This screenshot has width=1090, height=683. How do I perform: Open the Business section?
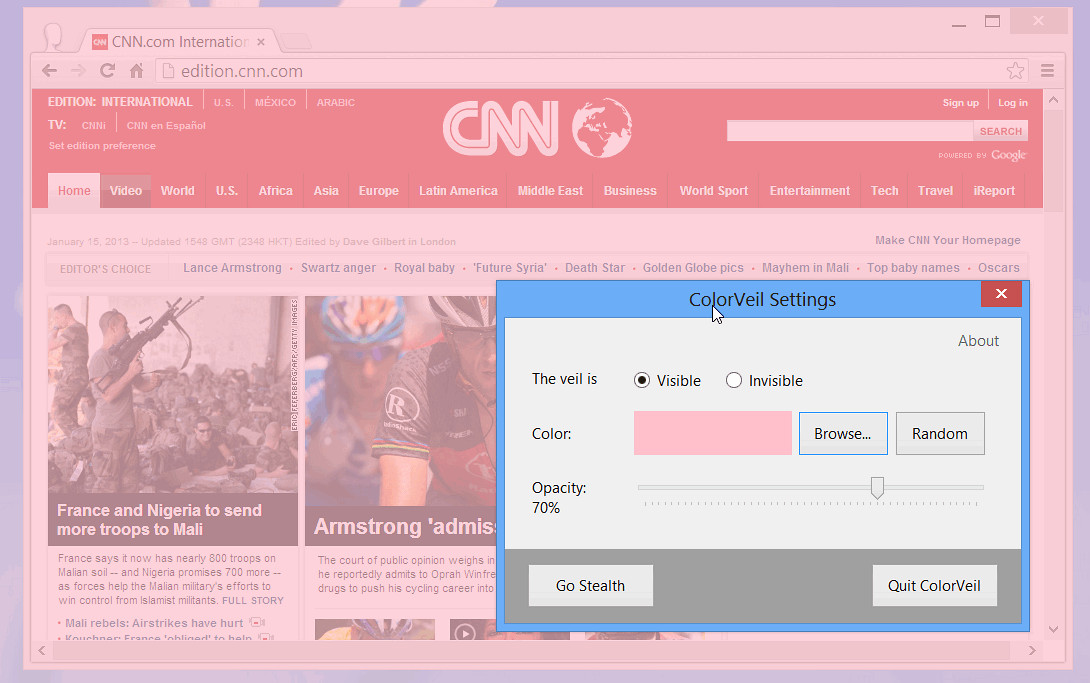[630, 190]
